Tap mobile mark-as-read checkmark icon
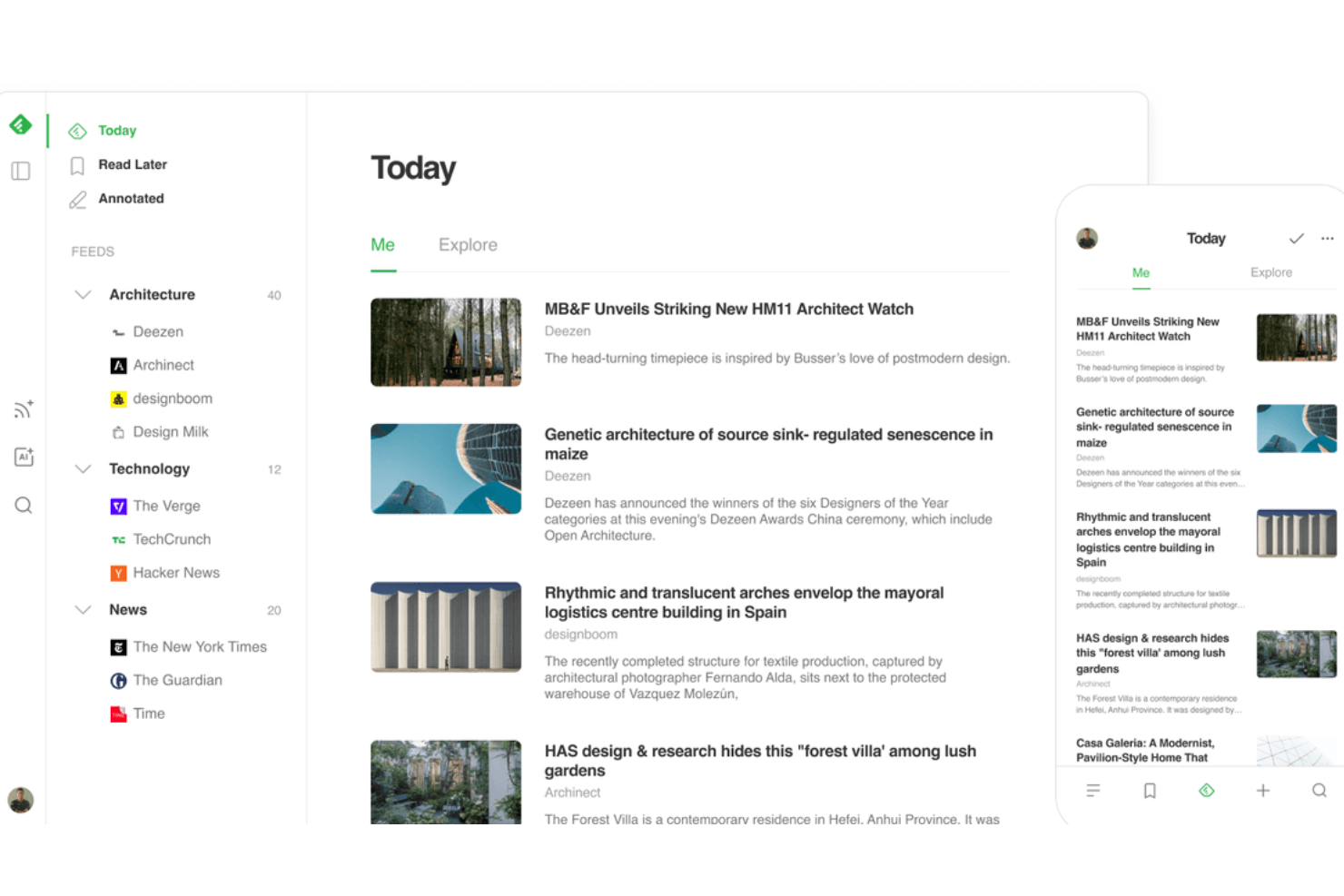The image size is (1344, 896). point(1296,239)
